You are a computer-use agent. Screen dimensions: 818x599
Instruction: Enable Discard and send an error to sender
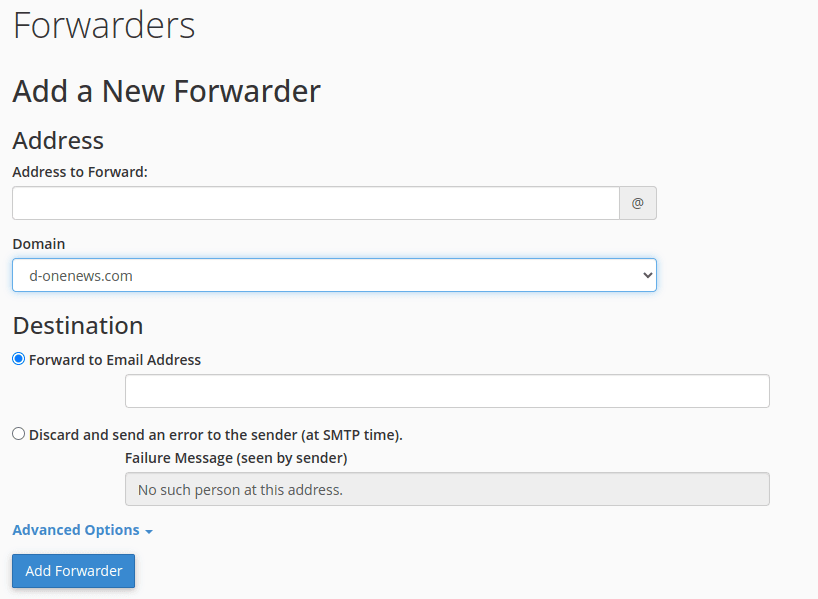click(17, 433)
